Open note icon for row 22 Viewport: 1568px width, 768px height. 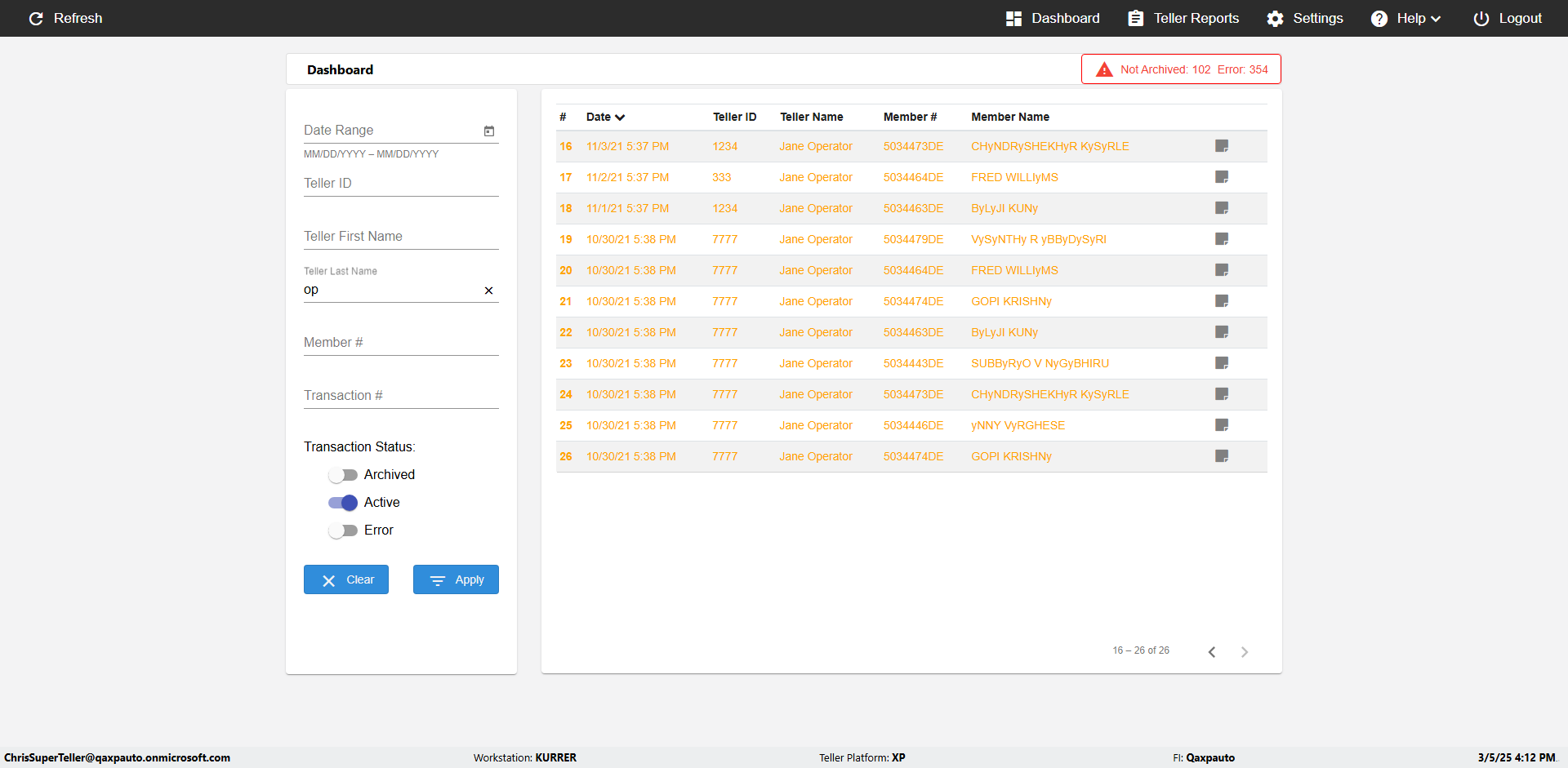[1222, 332]
